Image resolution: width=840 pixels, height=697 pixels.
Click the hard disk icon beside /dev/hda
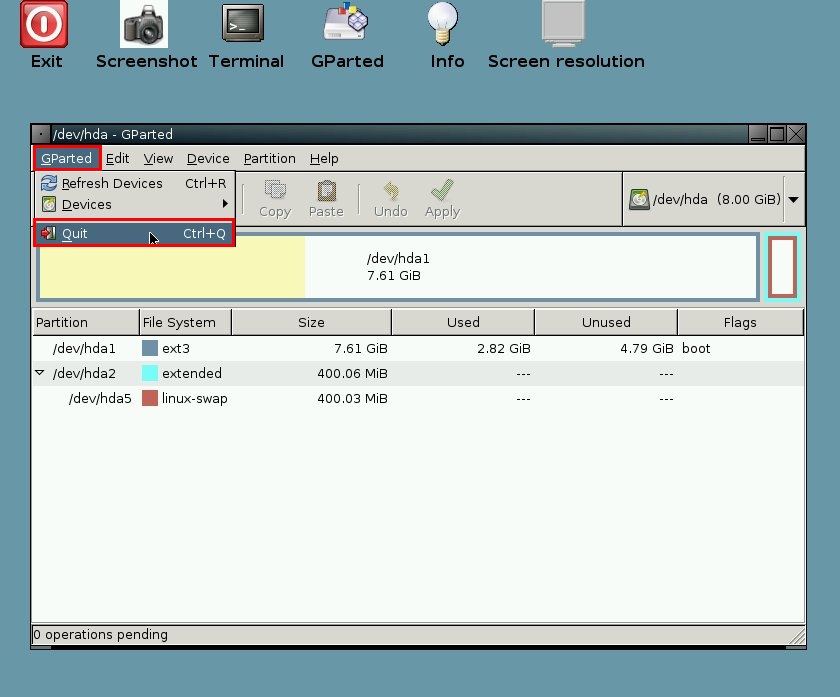tap(639, 199)
